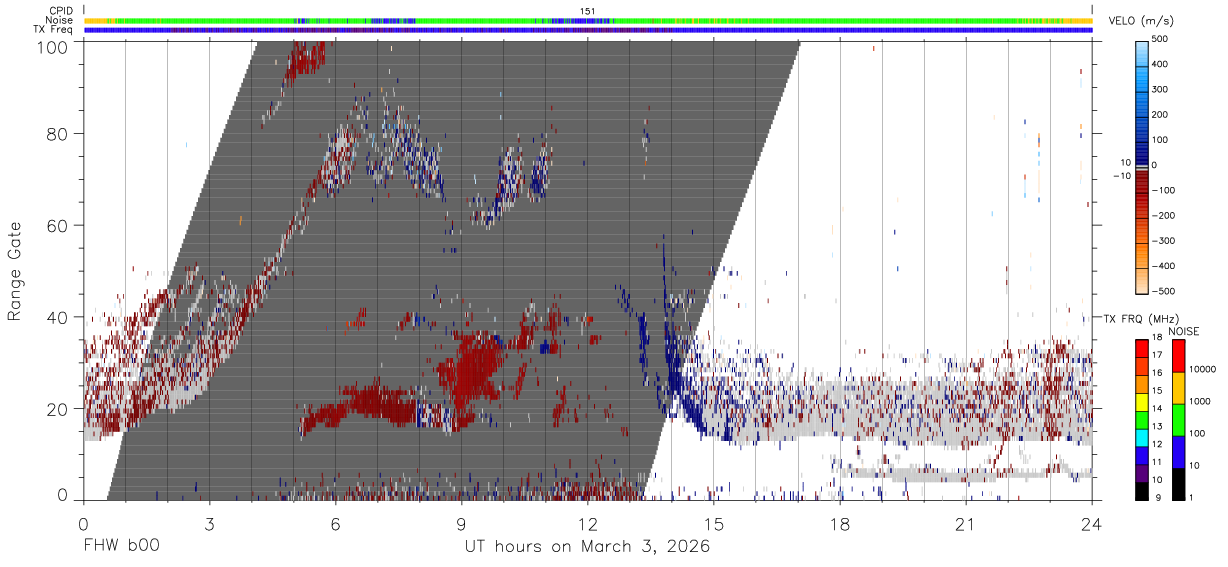The image size is (1228, 567).
Task: Click the red TX frequency swatch
Action: 1143,348
